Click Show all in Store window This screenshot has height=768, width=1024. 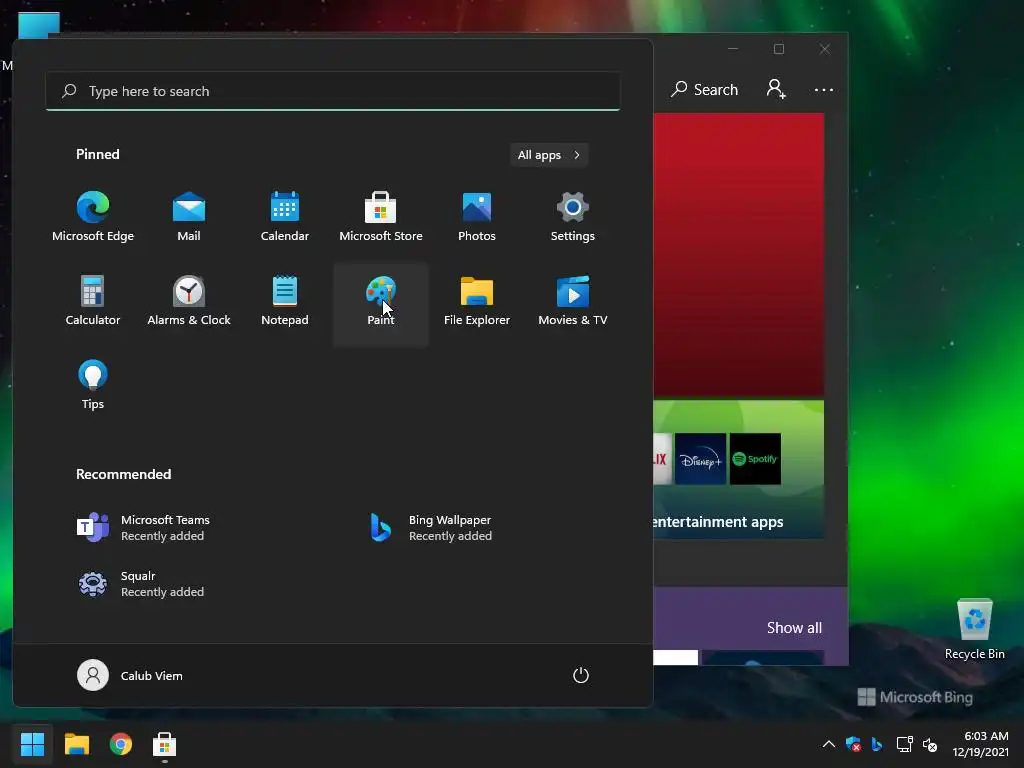(x=794, y=628)
